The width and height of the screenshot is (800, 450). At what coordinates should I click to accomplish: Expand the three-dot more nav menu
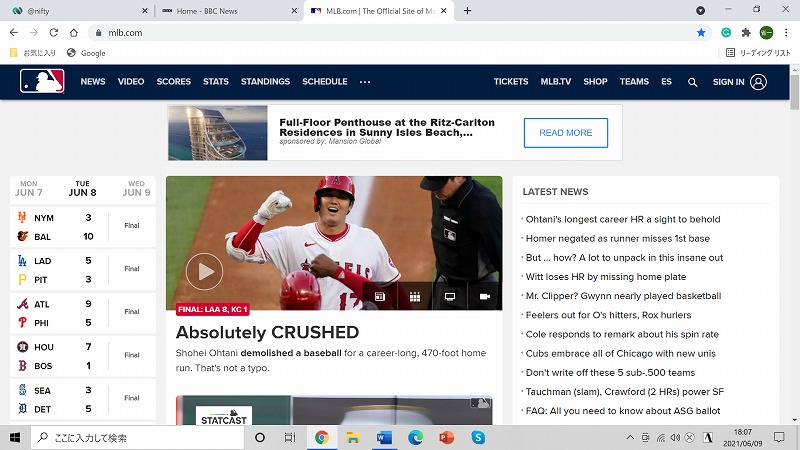tap(365, 82)
